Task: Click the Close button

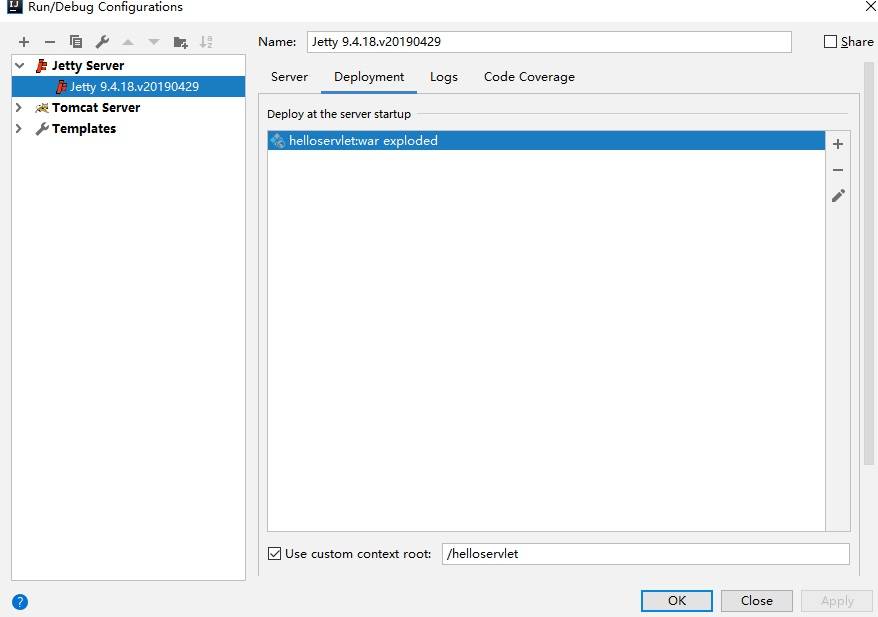Action: tap(756, 601)
